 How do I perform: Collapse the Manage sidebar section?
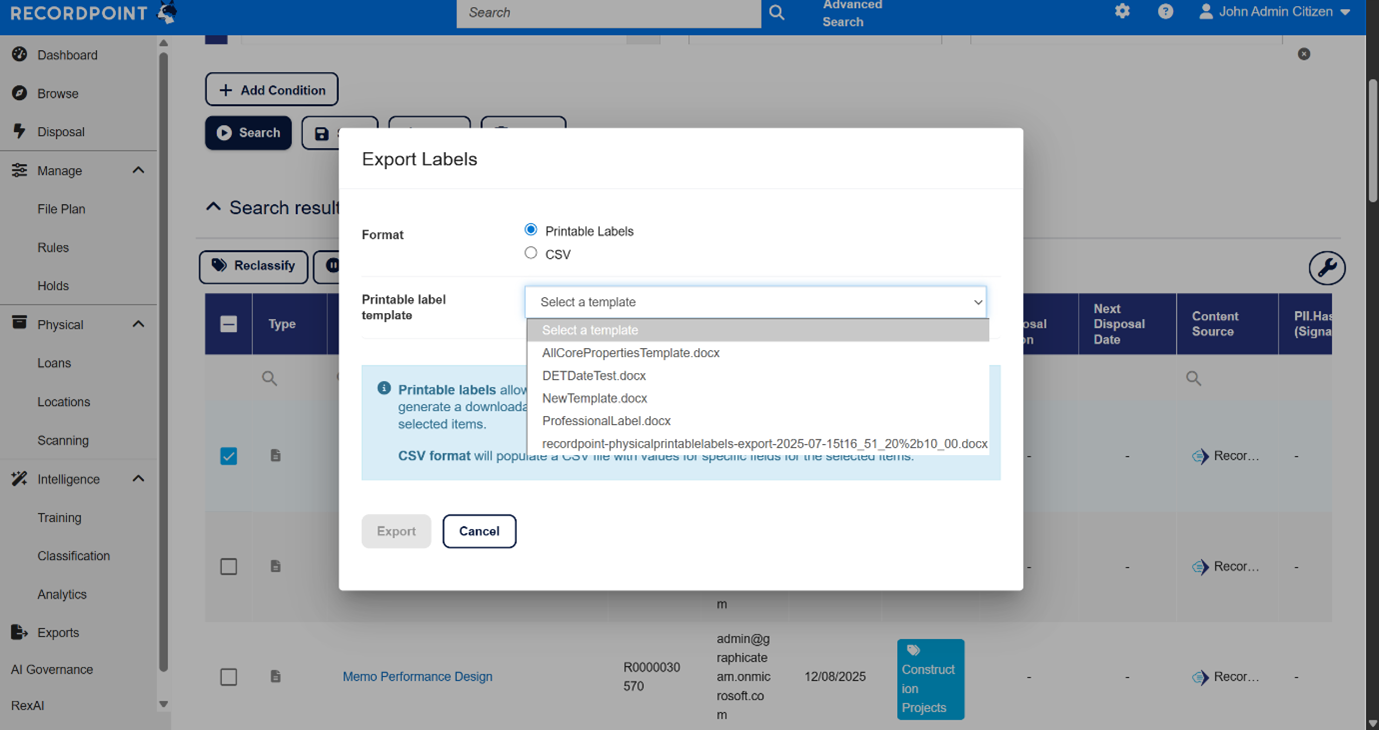tap(138, 171)
